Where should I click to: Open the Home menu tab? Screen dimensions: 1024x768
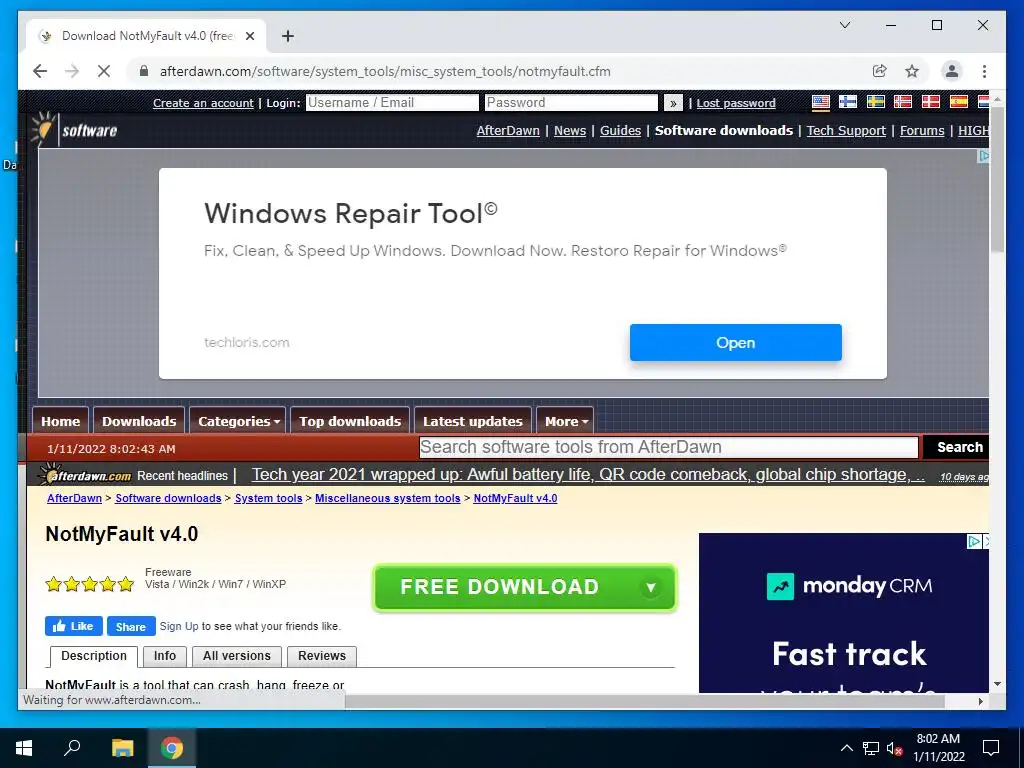(60, 421)
